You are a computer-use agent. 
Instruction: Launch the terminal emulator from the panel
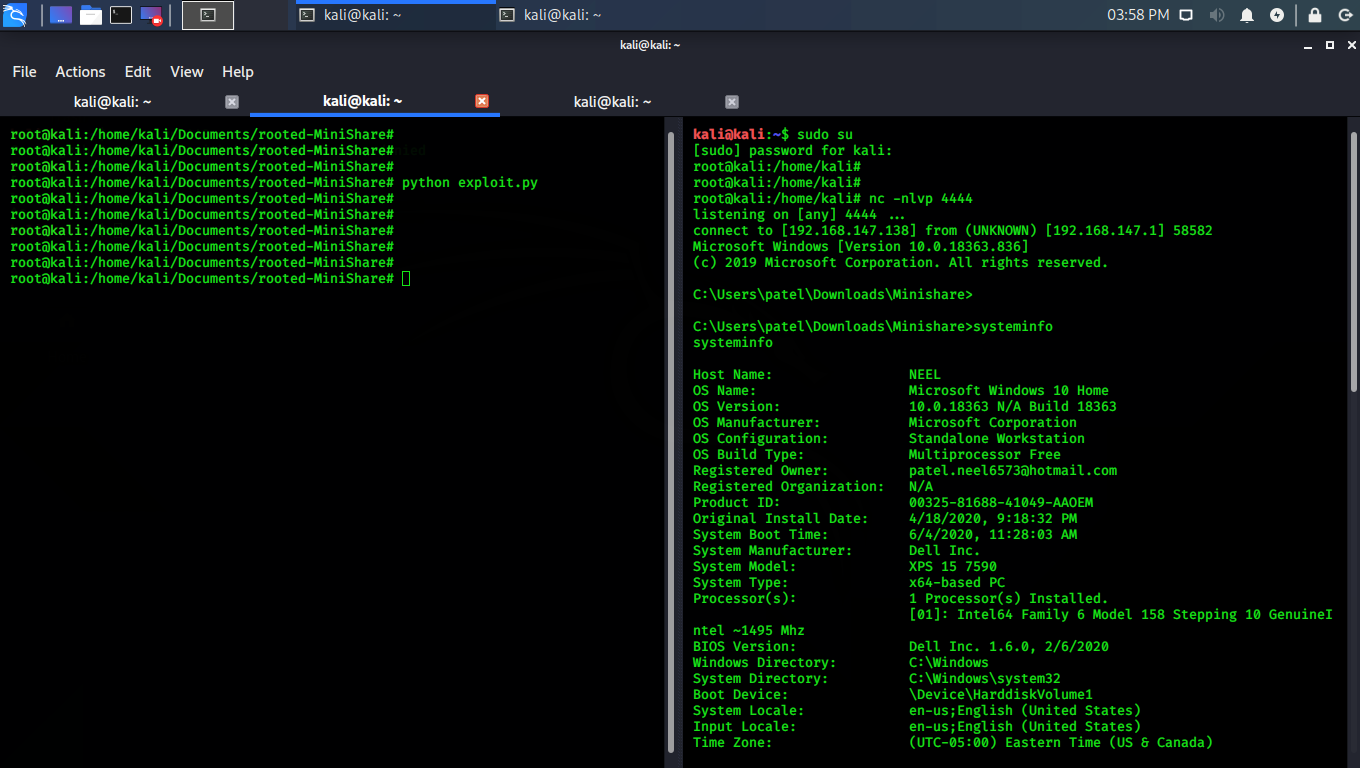[121, 15]
